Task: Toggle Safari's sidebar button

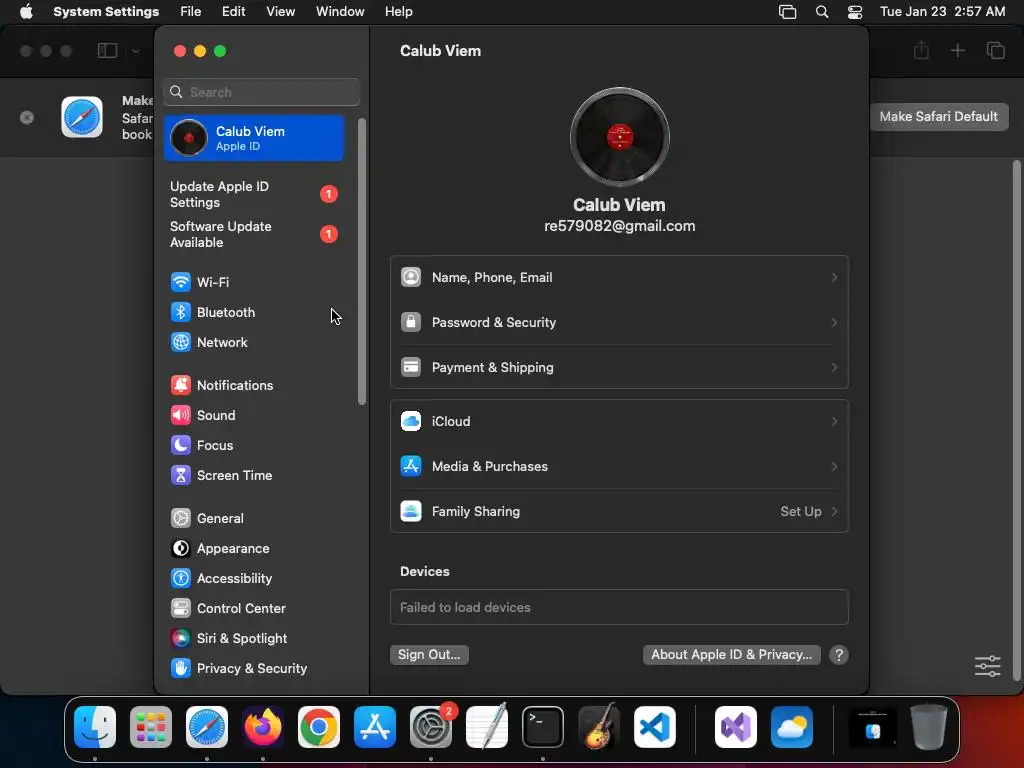Action: click(x=107, y=51)
